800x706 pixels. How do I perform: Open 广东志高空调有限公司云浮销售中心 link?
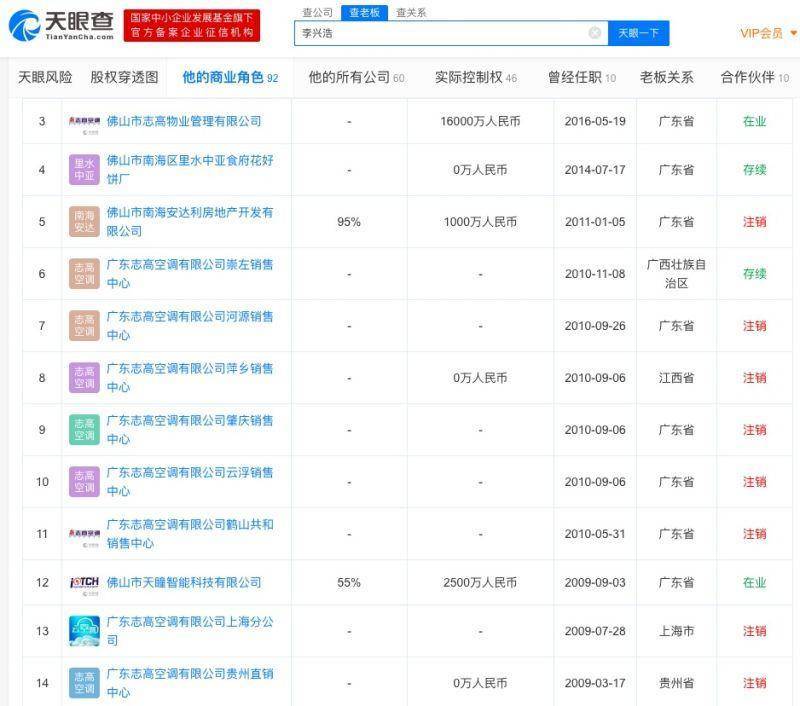[x=190, y=482]
